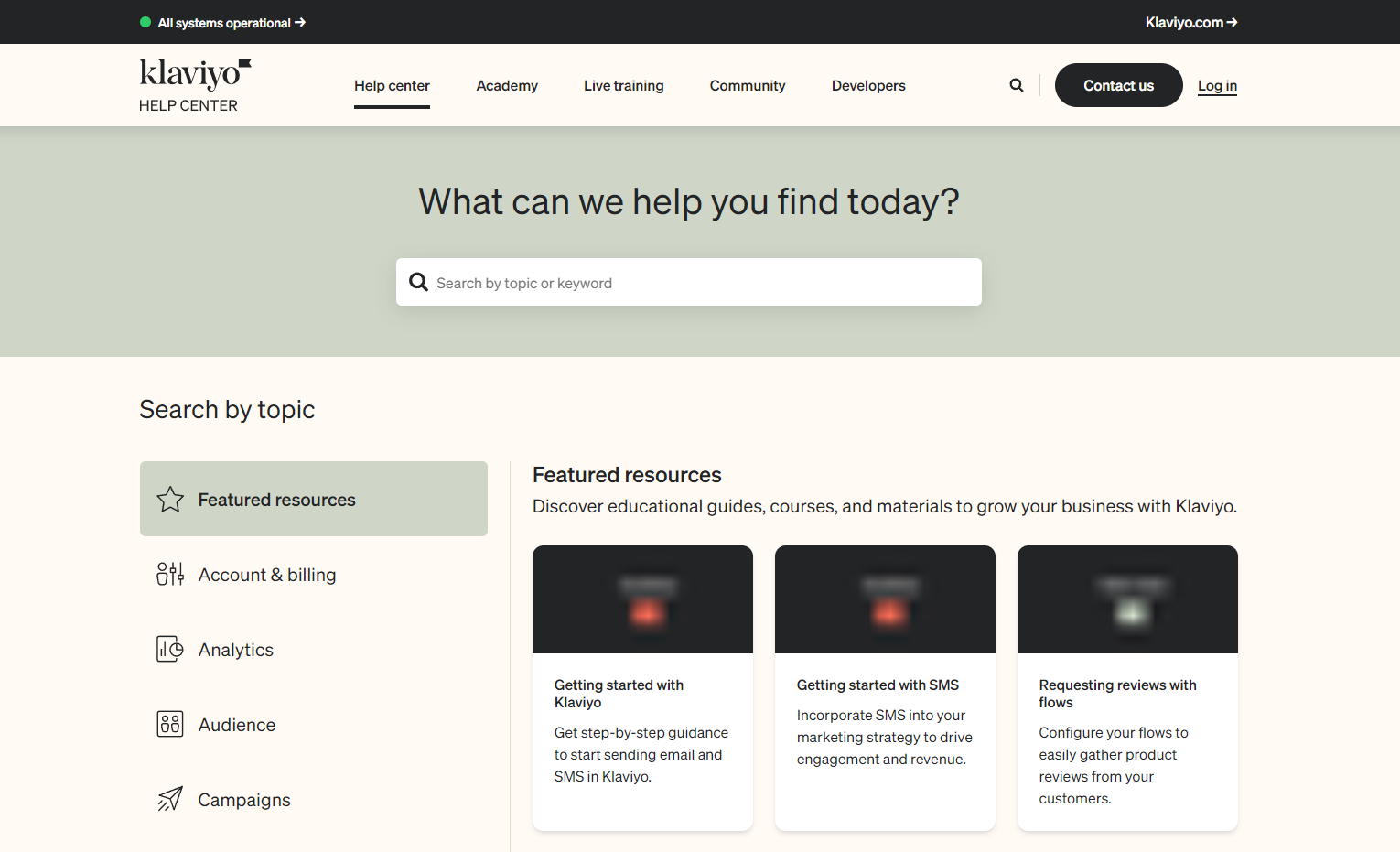
Task: Open the Requesting reviews with flows thumbnail
Action: coord(1127,599)
